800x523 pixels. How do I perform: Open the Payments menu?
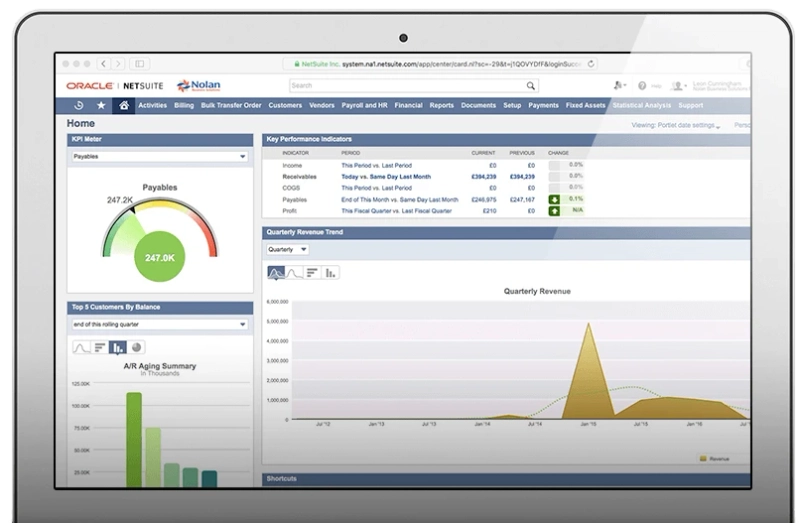(543, 106)
